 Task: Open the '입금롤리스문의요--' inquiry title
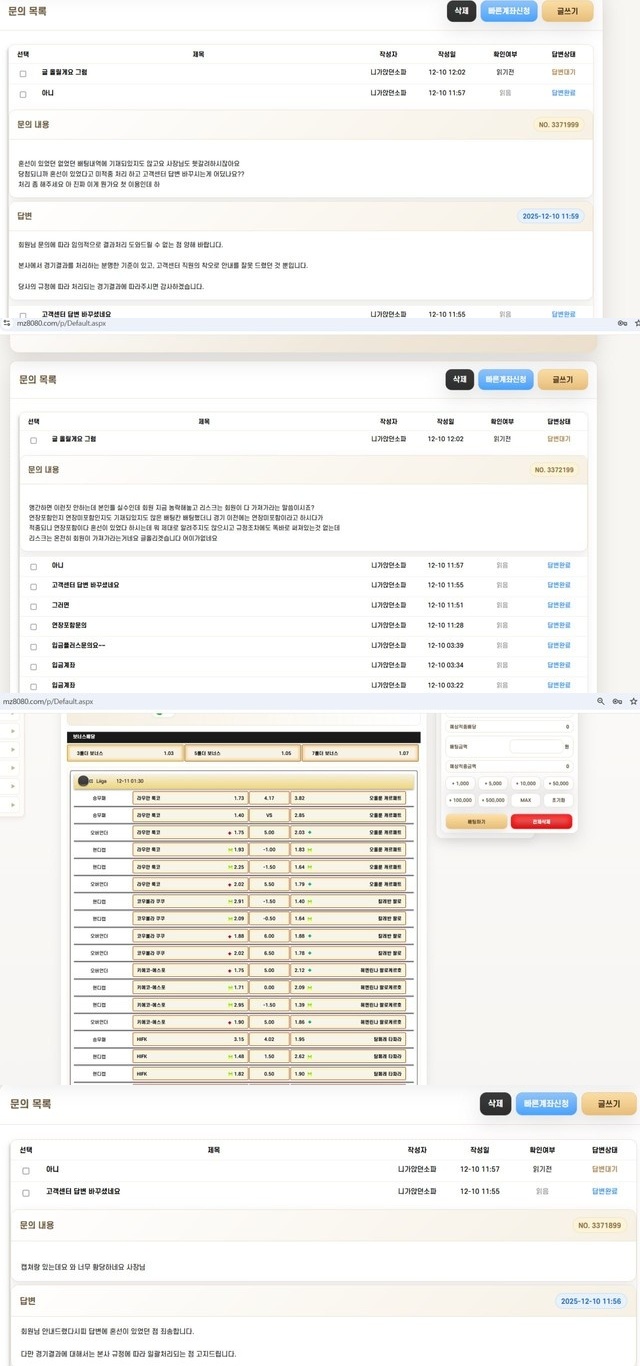pyautogui.click(x=78, y=645)
